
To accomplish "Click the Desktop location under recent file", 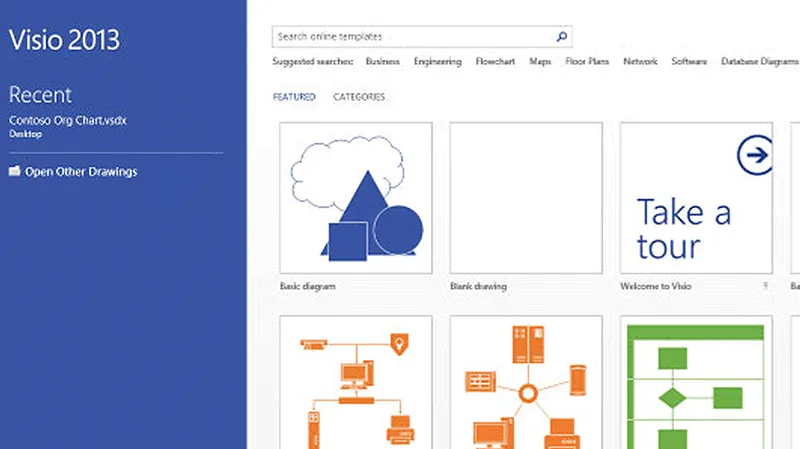I will point(26,134).
